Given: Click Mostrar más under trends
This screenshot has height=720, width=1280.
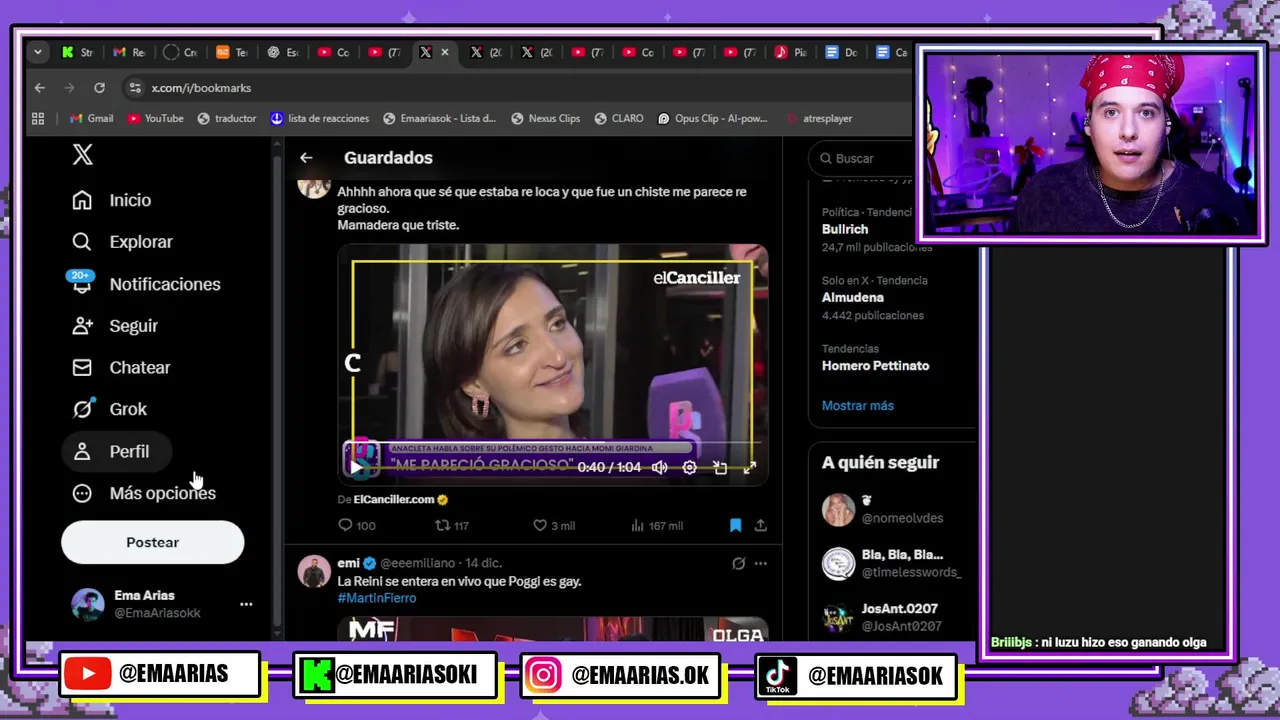Looking at the screenshot, I should click(858, 405).
